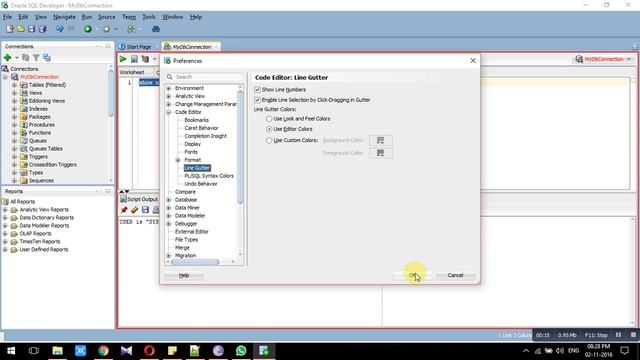Open the Source menu

point(107,17)
